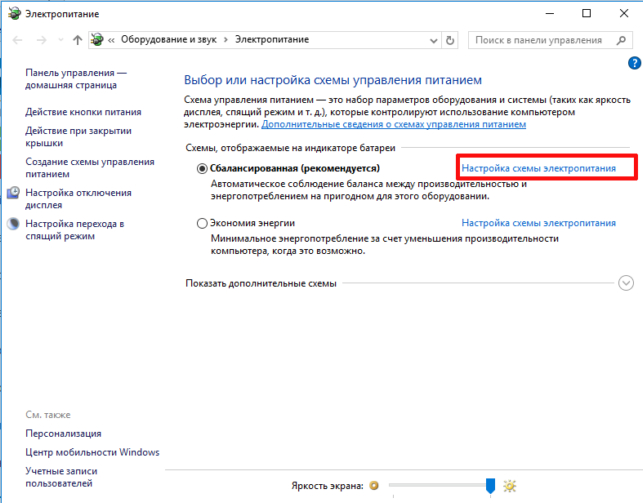The width and height of the screenshot is (643, 503).
Task: Open recent locations dropdown arrow
Action: (61, 40)
